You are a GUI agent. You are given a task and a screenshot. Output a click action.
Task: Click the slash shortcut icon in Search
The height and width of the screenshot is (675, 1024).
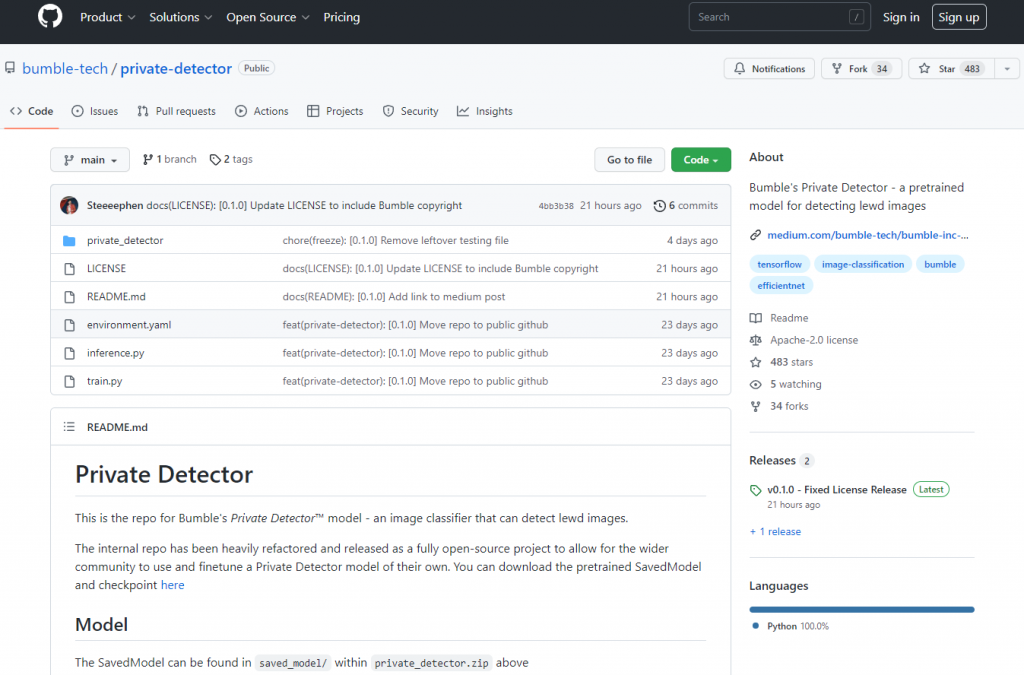(x=856, y=17)
